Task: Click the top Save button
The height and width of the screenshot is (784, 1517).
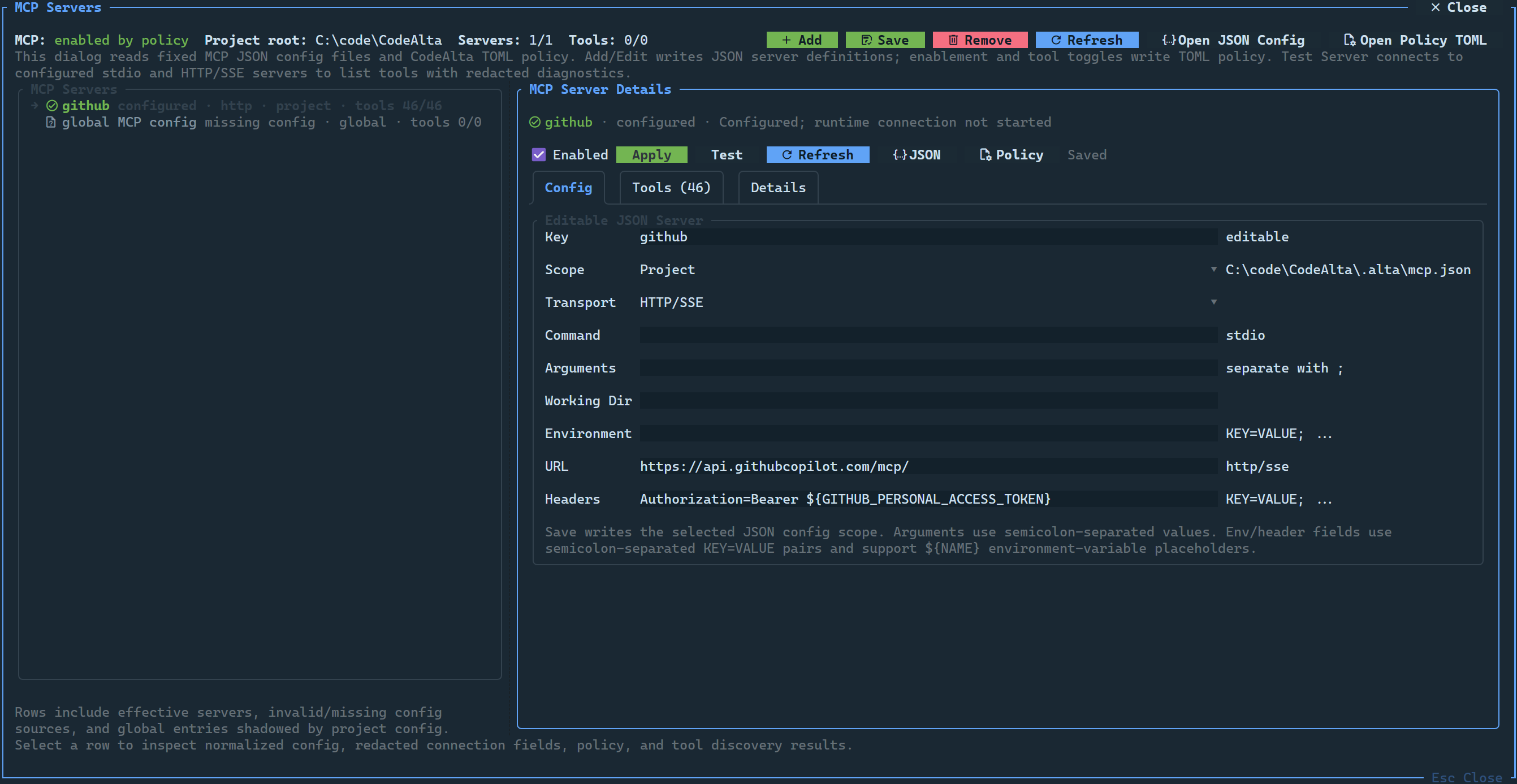Action: coord(884,40)
